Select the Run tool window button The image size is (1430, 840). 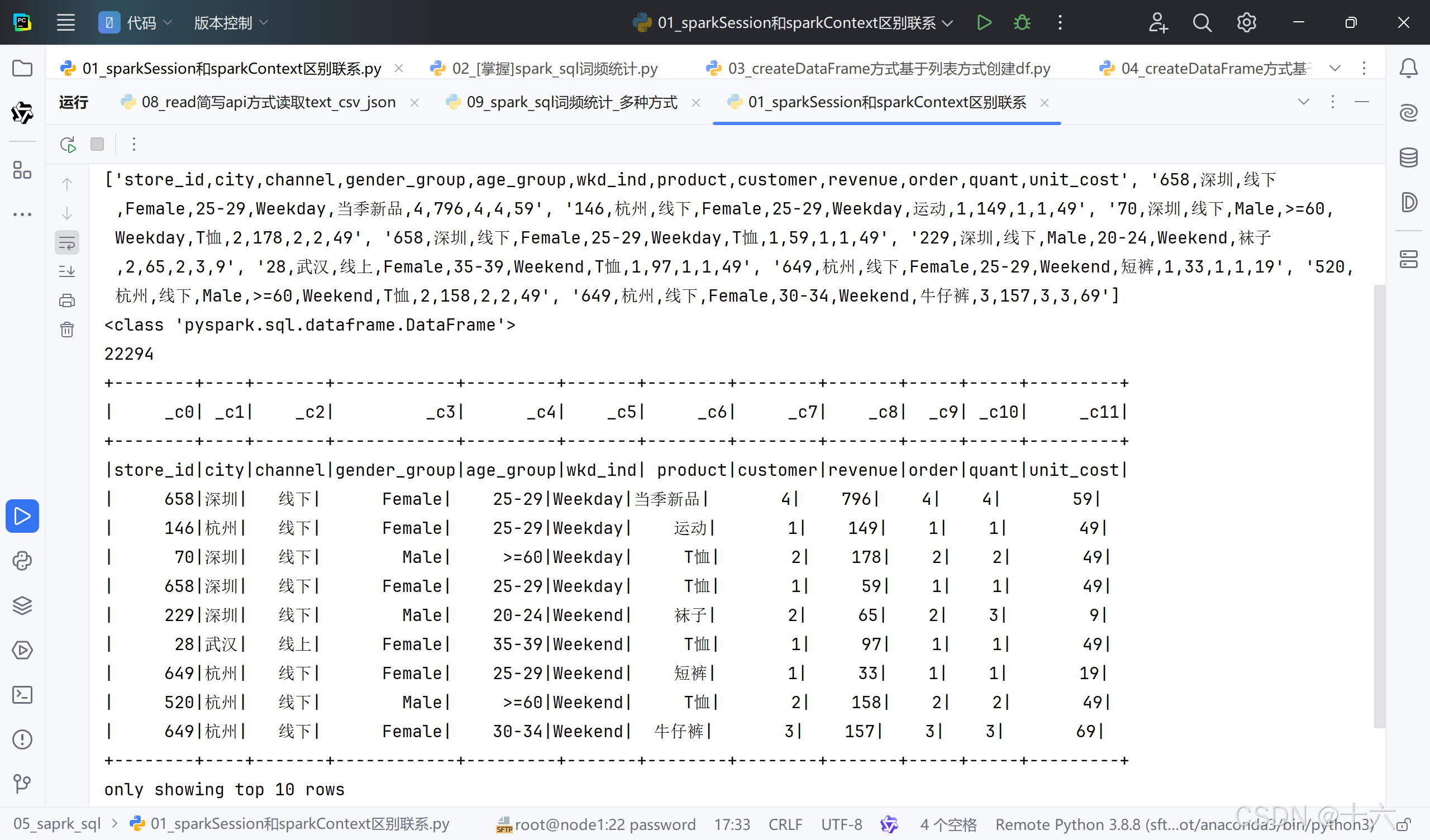[x=22, y=516]
